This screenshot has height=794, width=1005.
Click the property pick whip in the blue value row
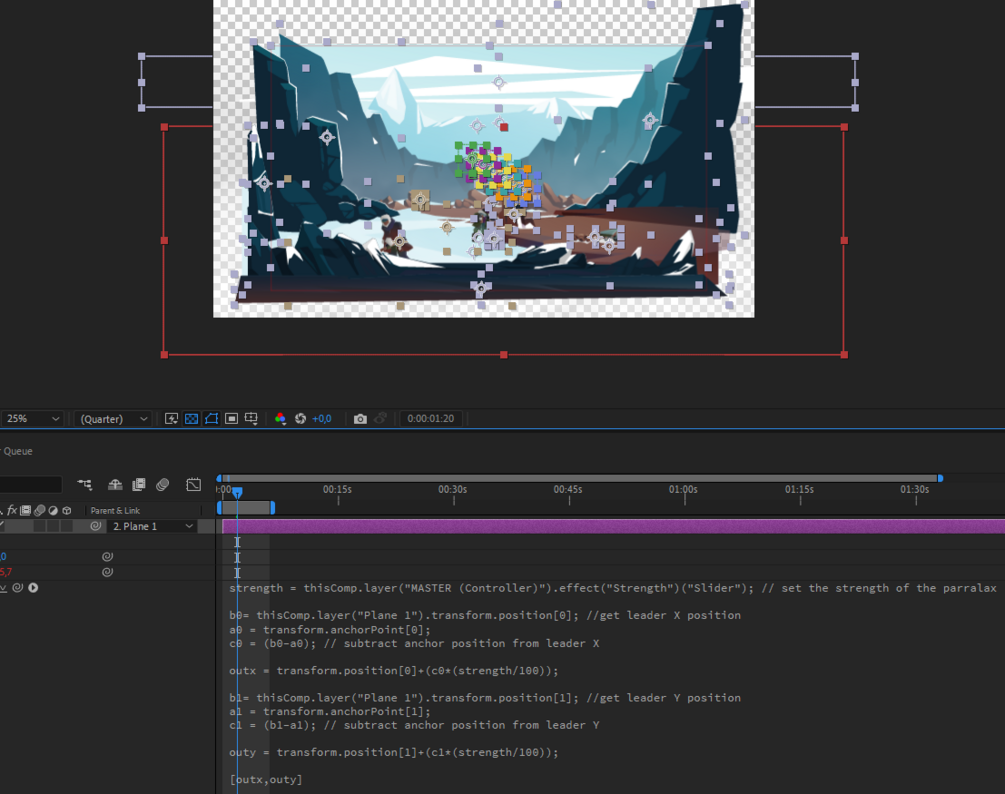[107, 557]
